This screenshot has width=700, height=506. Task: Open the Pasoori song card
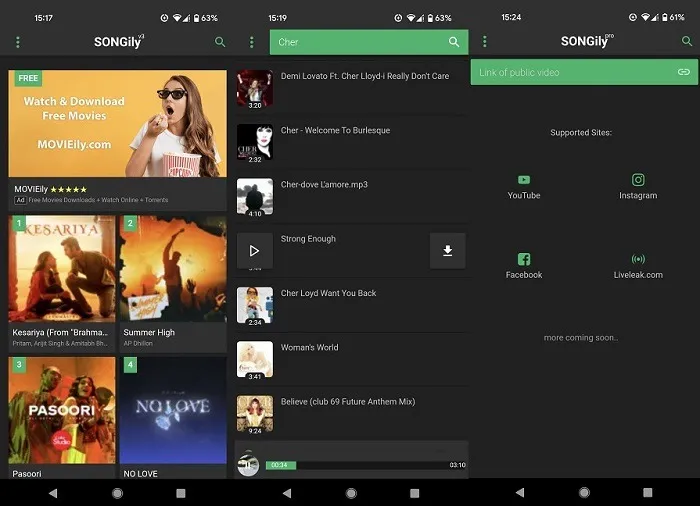[62, 417]
